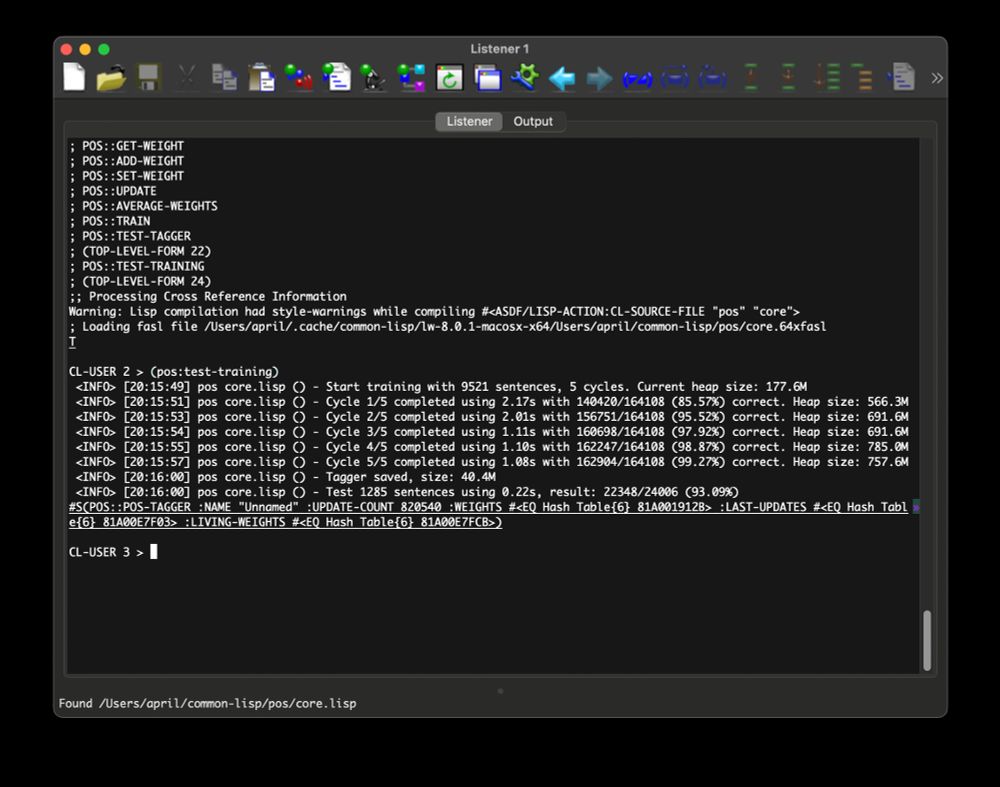Click the third blue parentheses icon

pyautogui.click(x=712, y=78)
